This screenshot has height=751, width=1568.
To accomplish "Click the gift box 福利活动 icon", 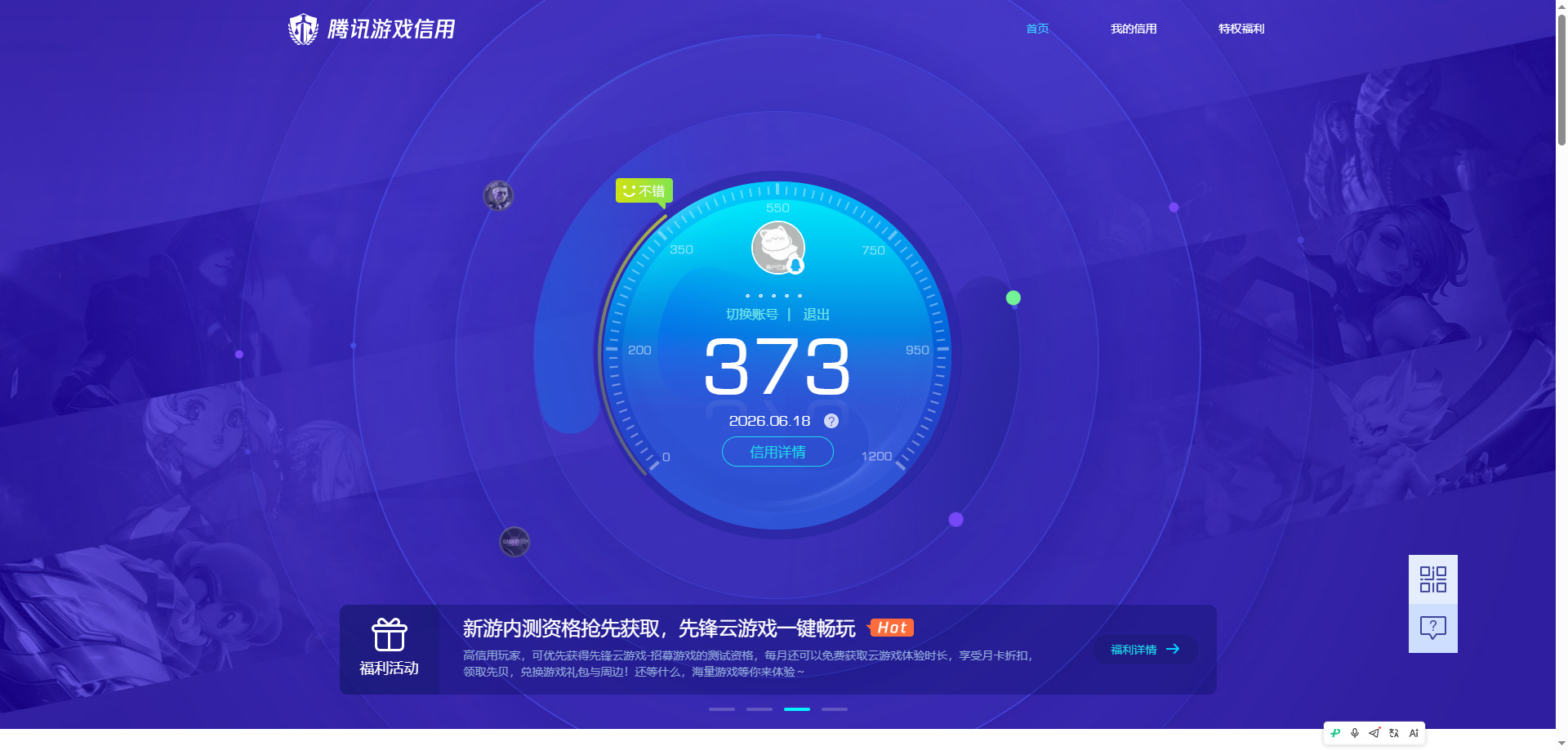I will tap(390, 635).
